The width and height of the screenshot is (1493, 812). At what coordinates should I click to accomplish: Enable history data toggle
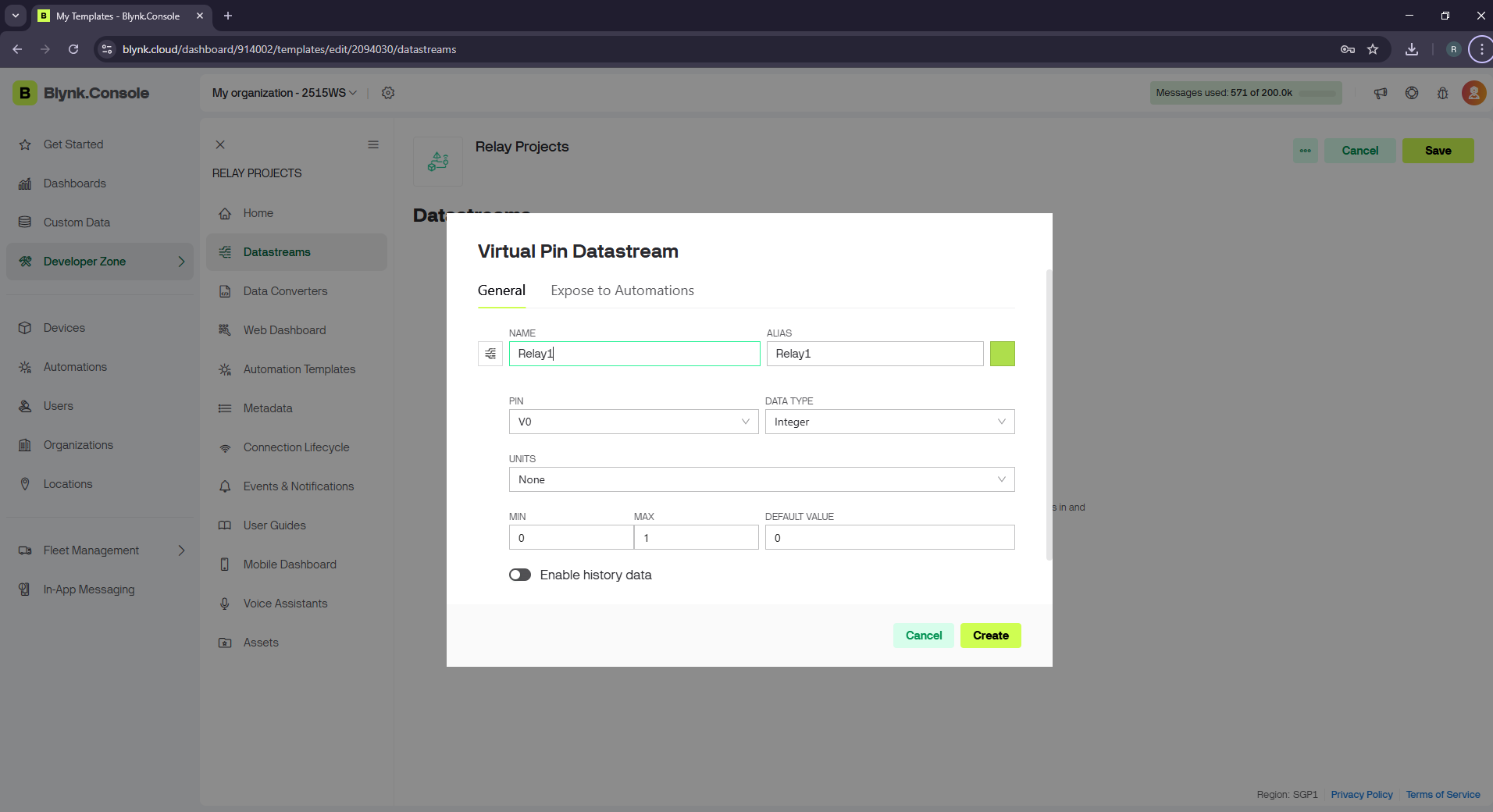(520, 575)
